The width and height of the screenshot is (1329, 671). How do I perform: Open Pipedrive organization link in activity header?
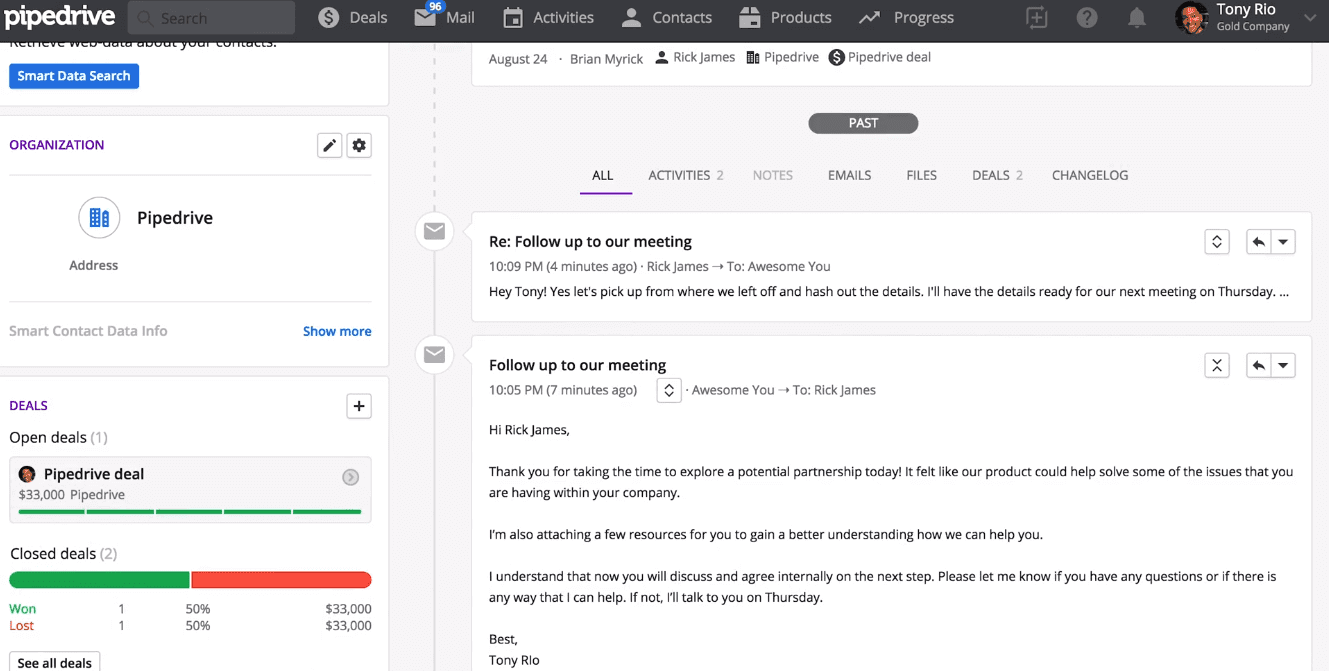coord(783,57)
